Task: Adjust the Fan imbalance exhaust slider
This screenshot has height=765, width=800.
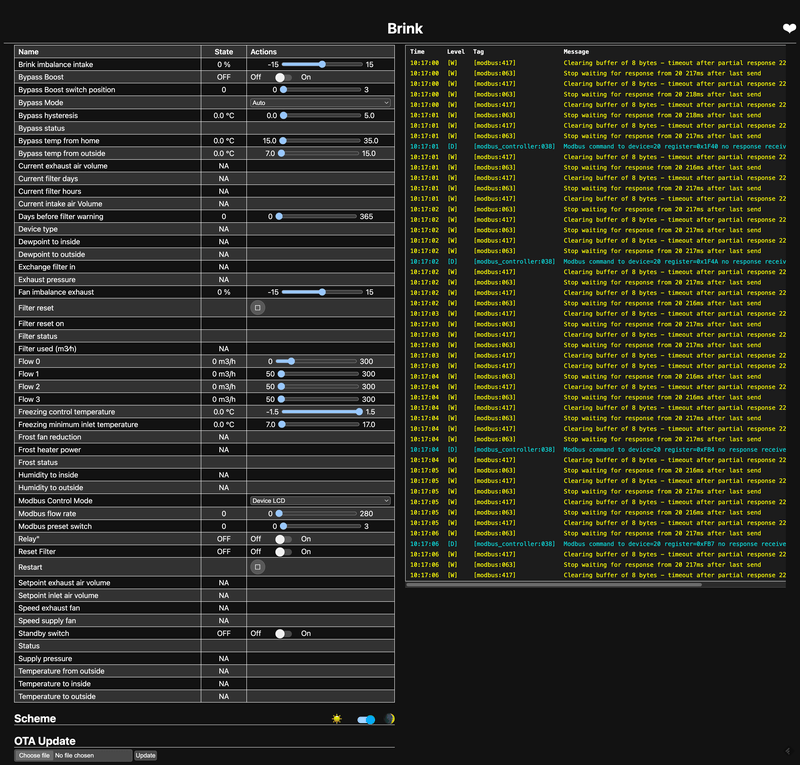Action: 322,292
